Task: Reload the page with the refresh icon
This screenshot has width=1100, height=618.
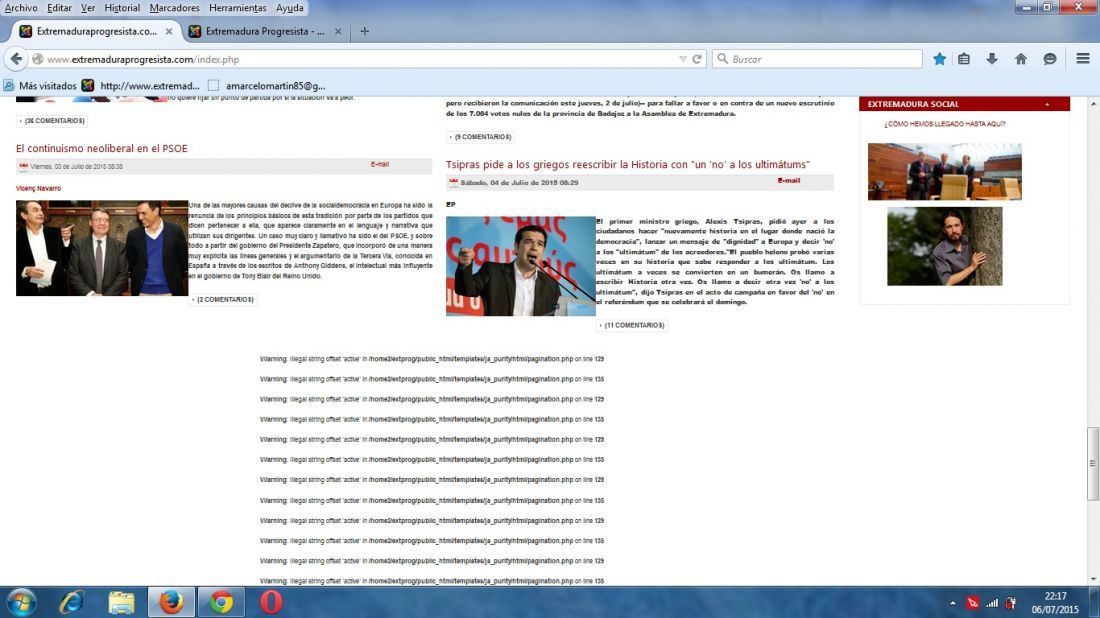Action: [697, 59]
